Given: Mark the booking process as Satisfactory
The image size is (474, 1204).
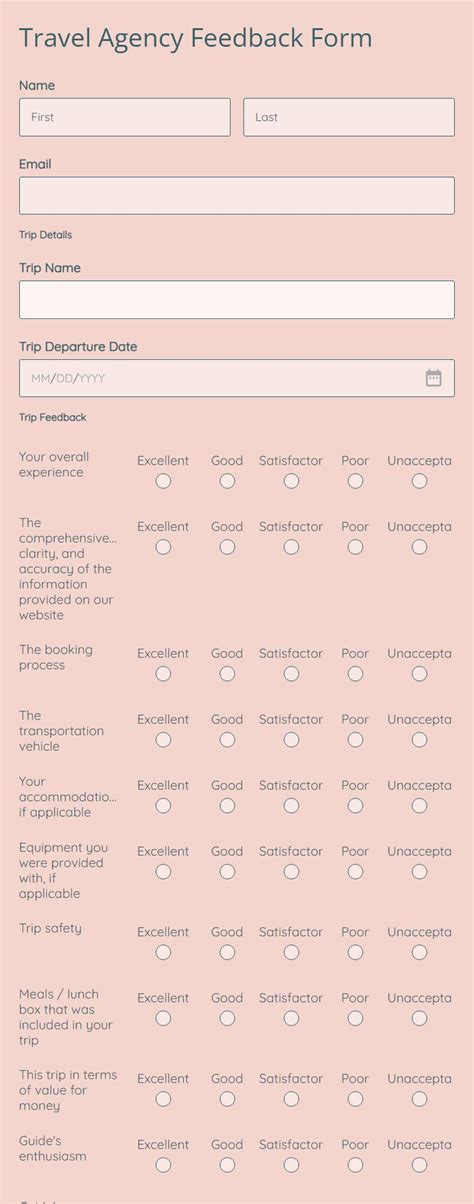Looking at the screenshot, I should (x=291, y=674).
